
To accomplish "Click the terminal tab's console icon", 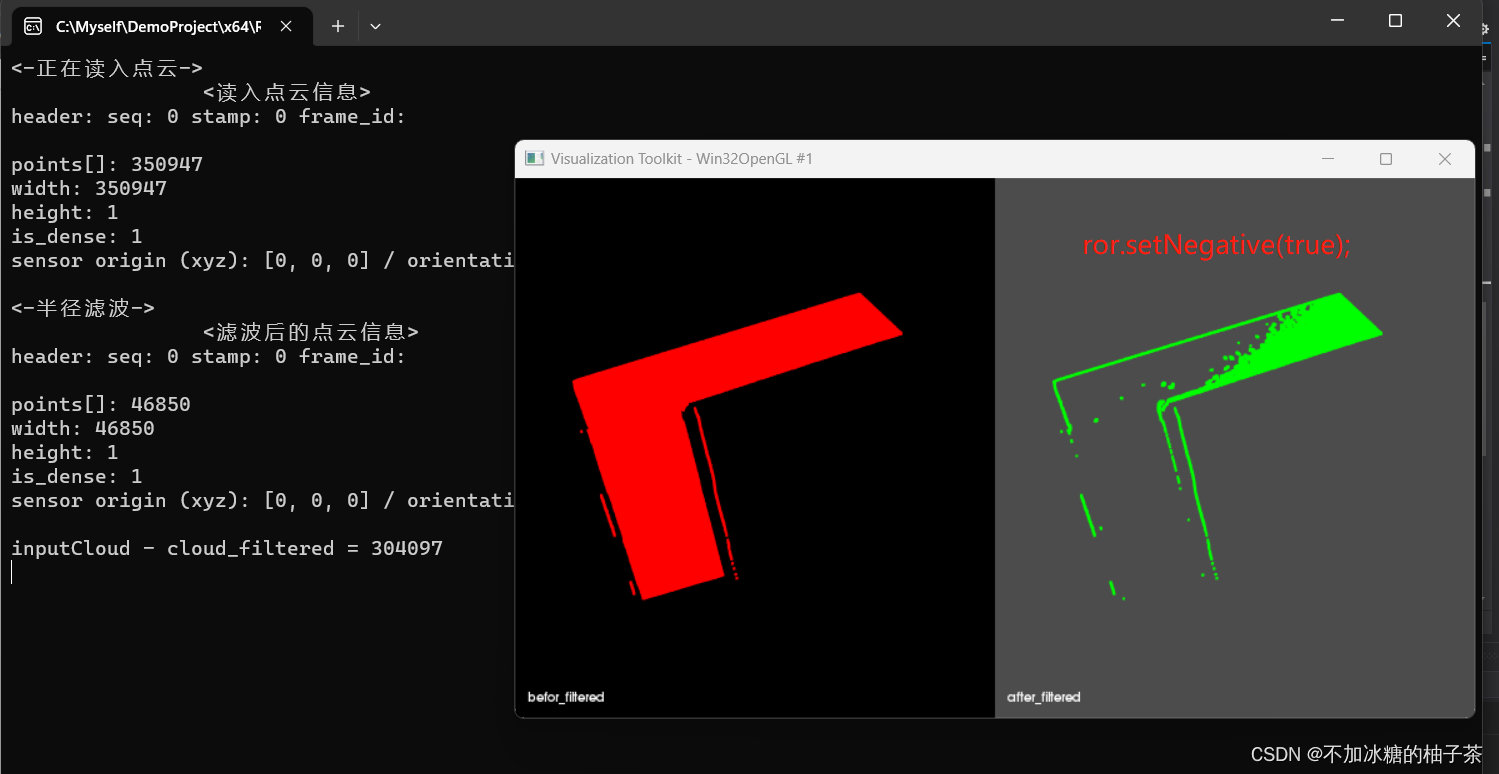I will (33, 26).
